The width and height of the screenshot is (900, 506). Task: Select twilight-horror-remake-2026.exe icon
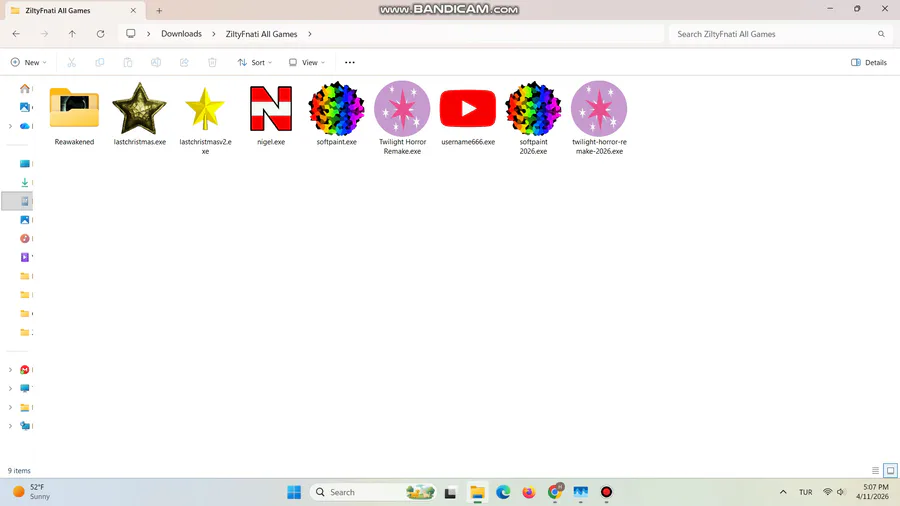tap(599, 108)
